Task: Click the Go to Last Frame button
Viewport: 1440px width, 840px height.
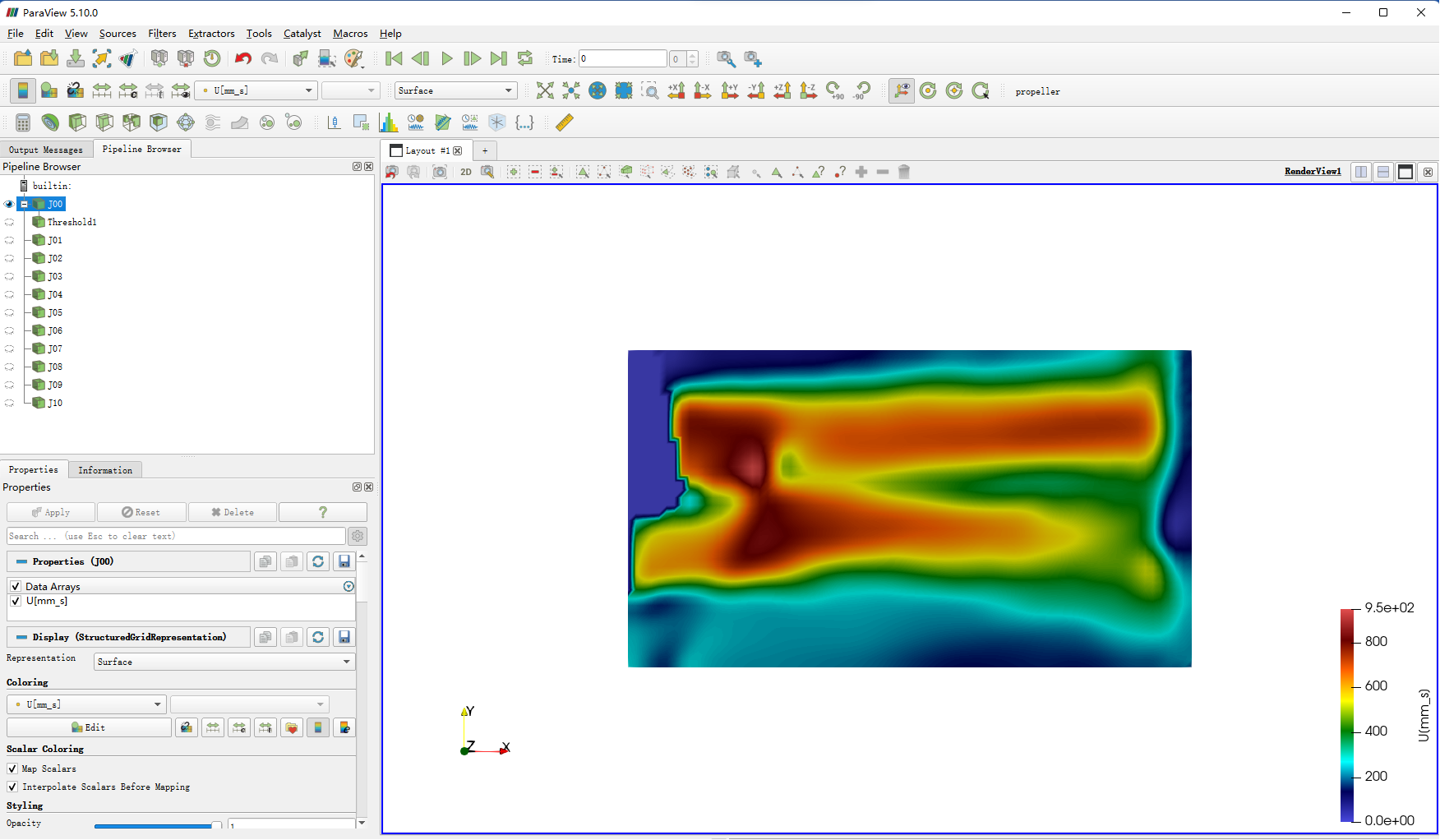Action: coord(498,58)
